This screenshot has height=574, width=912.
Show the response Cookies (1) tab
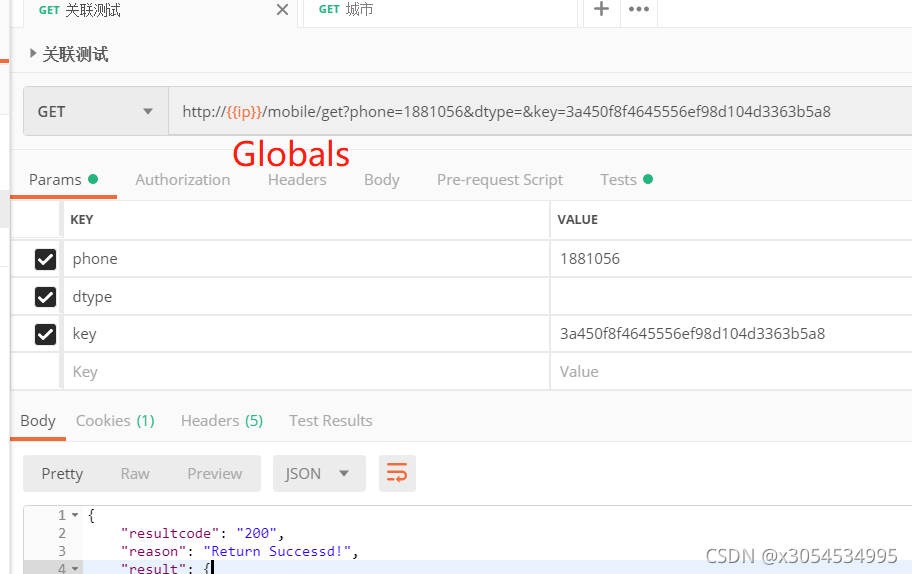[115, 420]
